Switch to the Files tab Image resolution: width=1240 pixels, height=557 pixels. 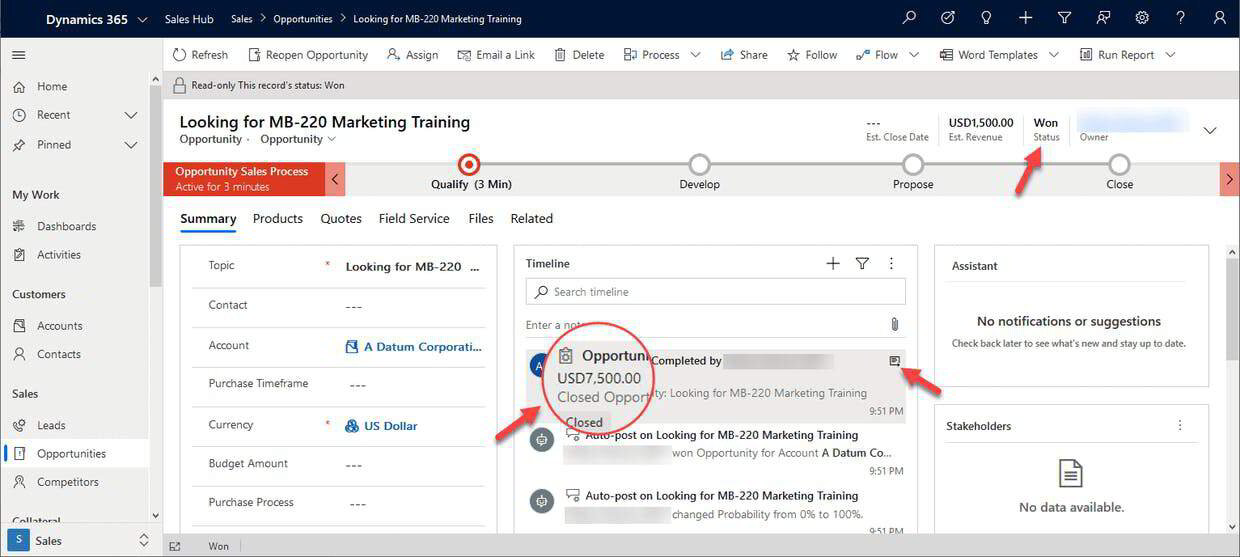pyautogui.click(x=481, y=218)
